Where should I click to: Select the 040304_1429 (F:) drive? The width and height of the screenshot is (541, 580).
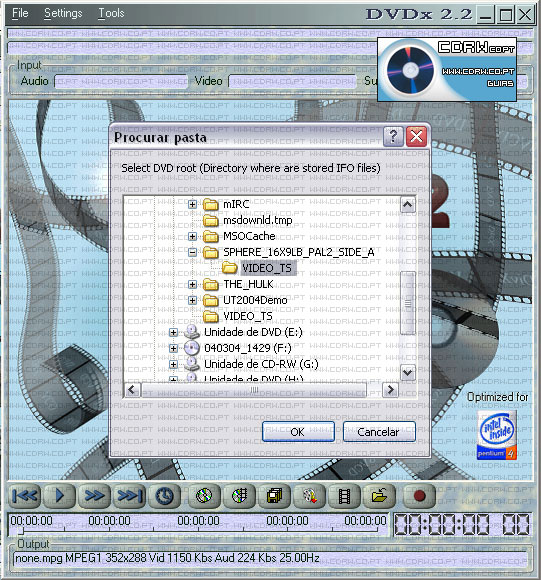coord(248,348)
